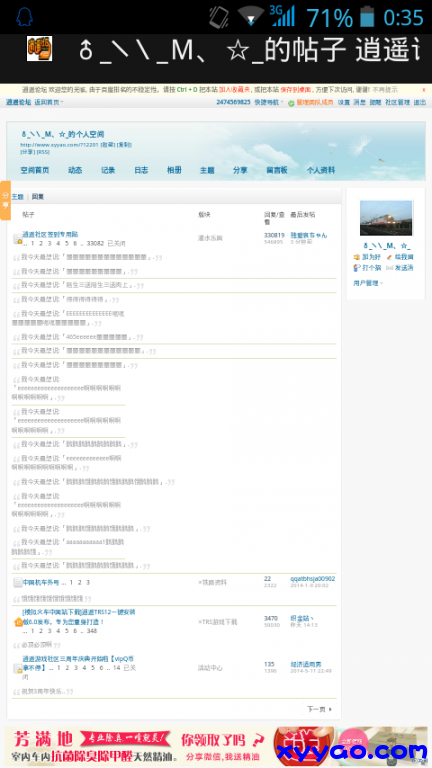Switch to the 空间首页 tab
The width and height of the screenshot is (432, 768).
[x=35, y=170]
